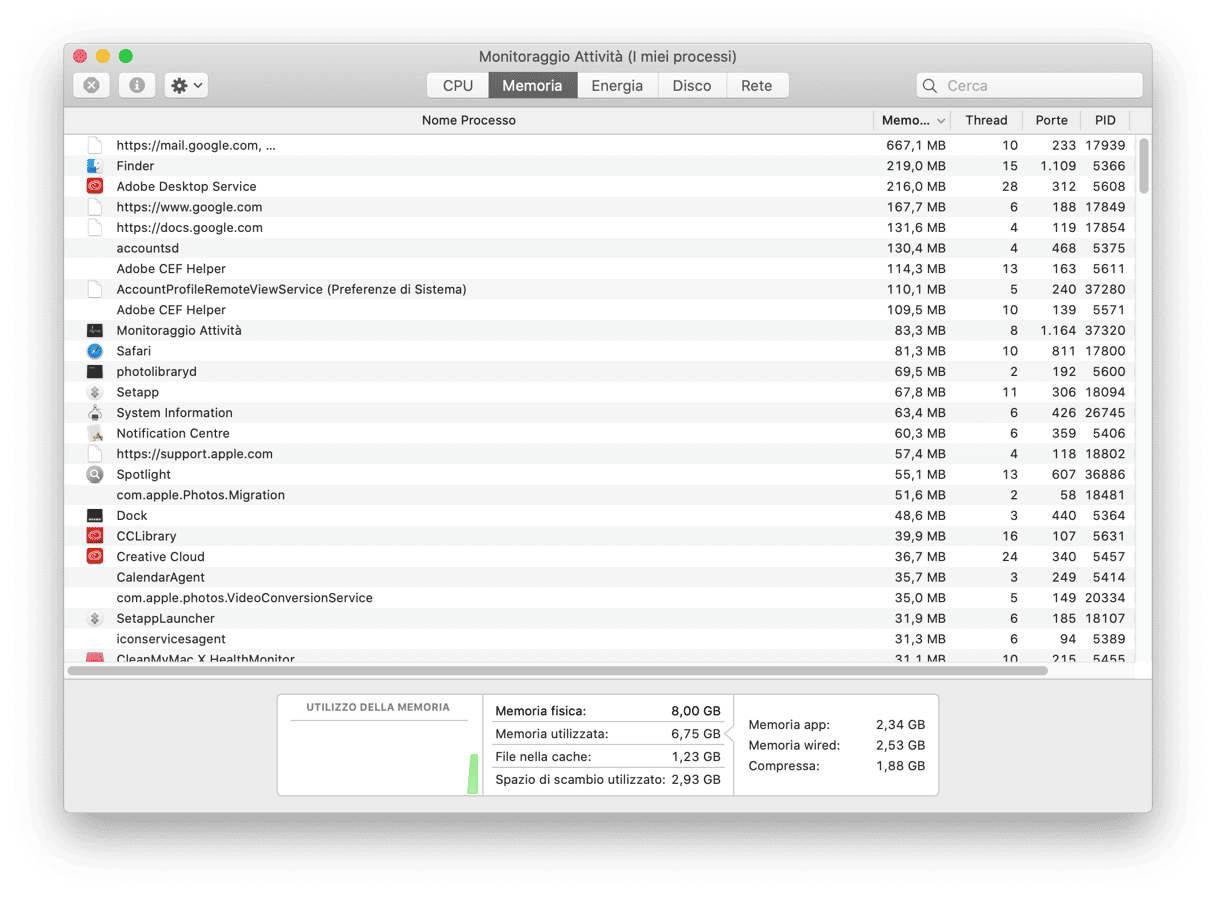Click the Compressa 1,88 GB entry

837,766
